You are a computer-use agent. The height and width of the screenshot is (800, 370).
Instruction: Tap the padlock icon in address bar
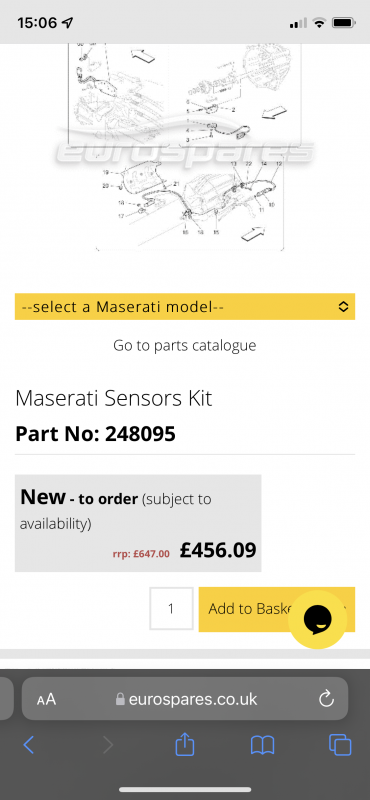120,698
